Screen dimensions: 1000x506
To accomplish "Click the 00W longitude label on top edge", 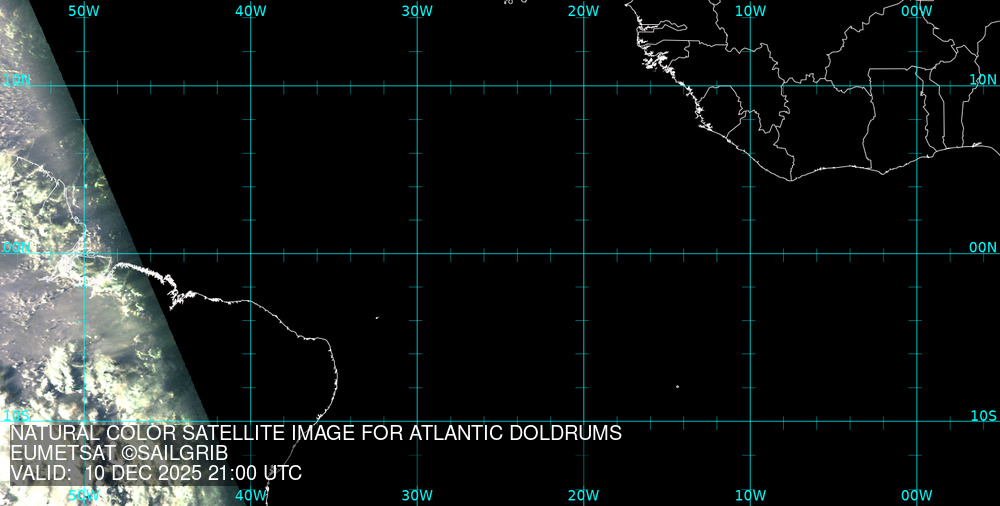I will (916, 10).
